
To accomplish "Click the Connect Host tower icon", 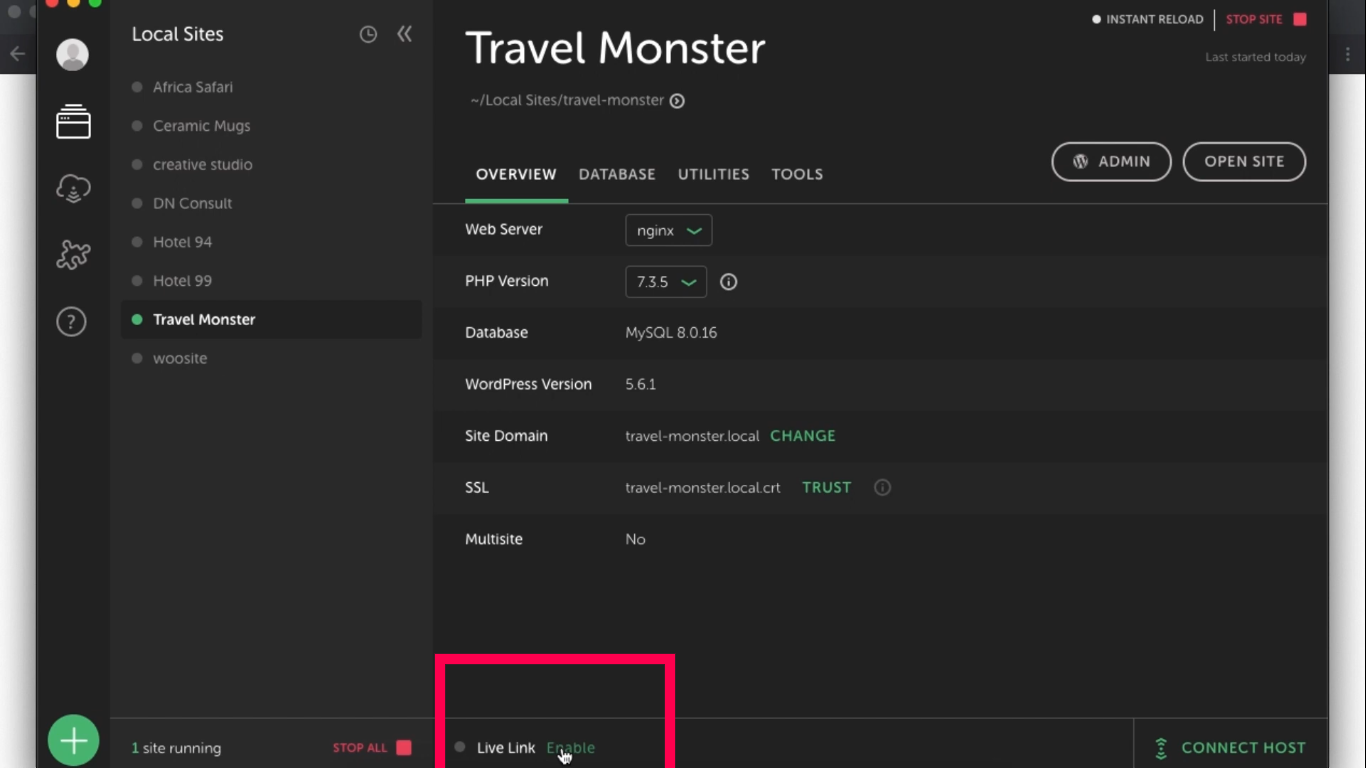I will (1161, 748).
